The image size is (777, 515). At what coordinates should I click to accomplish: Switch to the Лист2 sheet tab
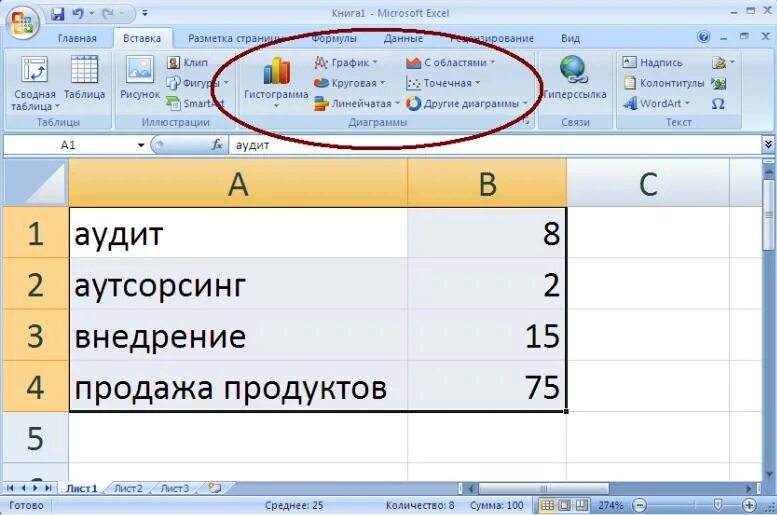coord(128,488)
